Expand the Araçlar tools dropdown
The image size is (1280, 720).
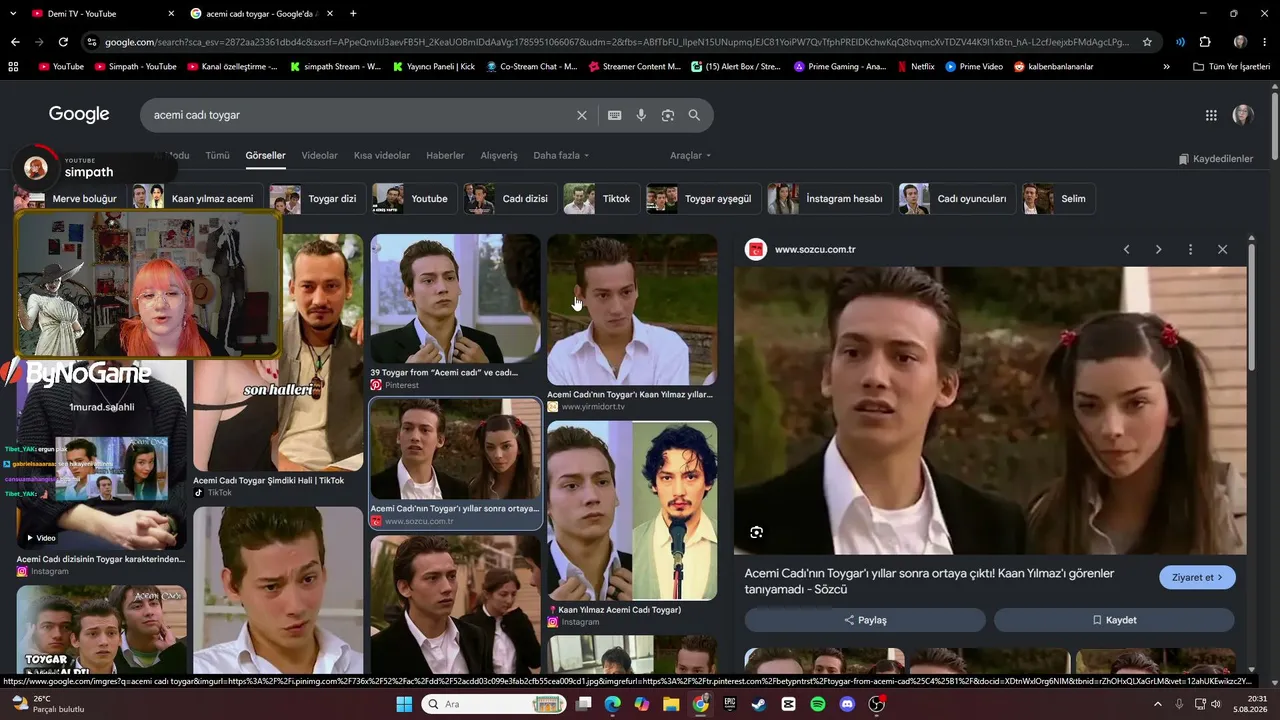pos(690,156)
